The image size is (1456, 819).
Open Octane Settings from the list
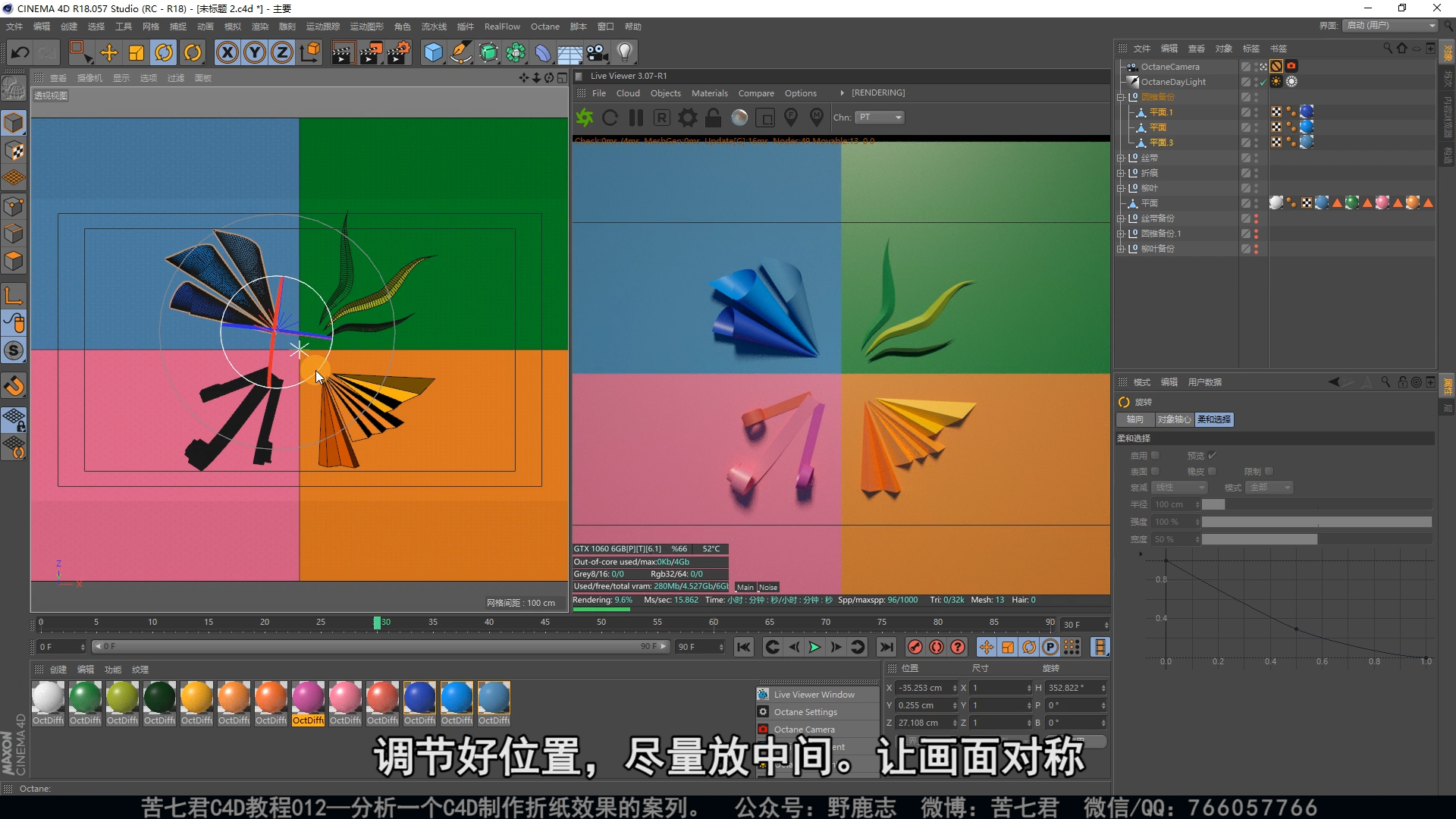tap(805, 712)
